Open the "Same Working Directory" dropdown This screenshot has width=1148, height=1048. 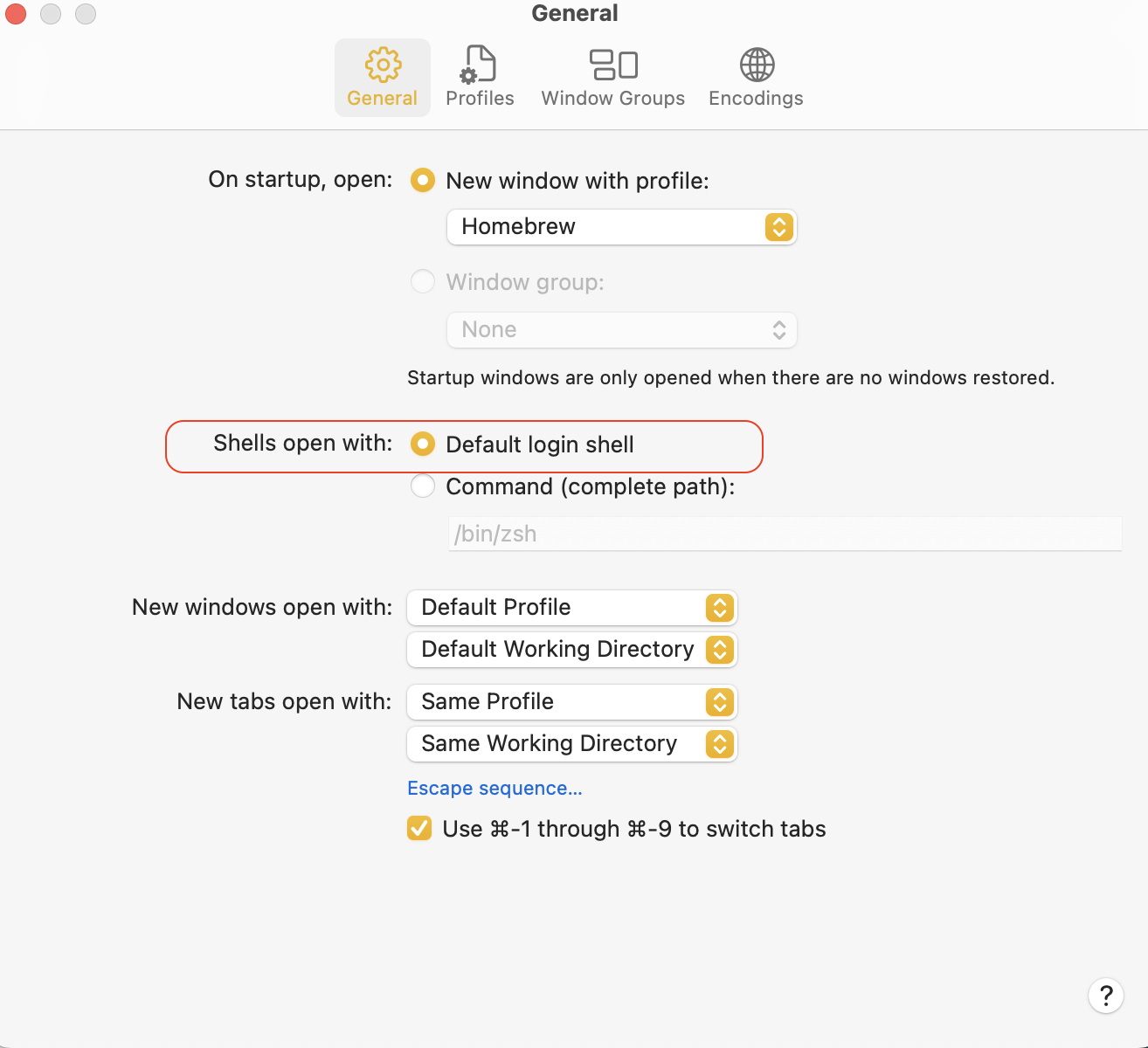coord(571,743)
